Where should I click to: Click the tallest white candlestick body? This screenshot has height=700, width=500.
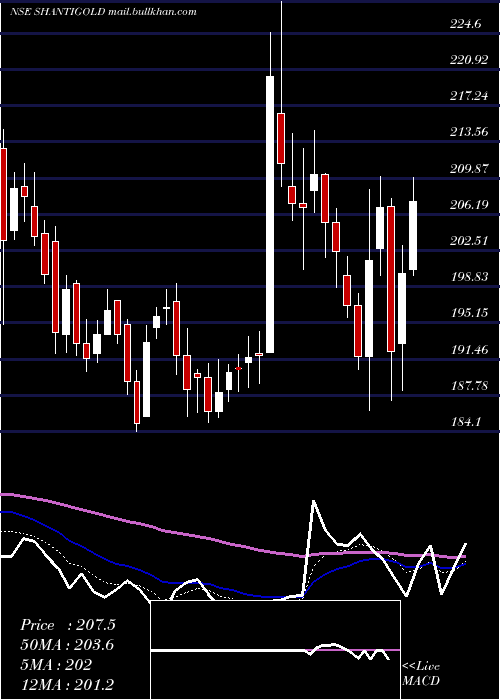pyautogui.click(x=270, y=214)
